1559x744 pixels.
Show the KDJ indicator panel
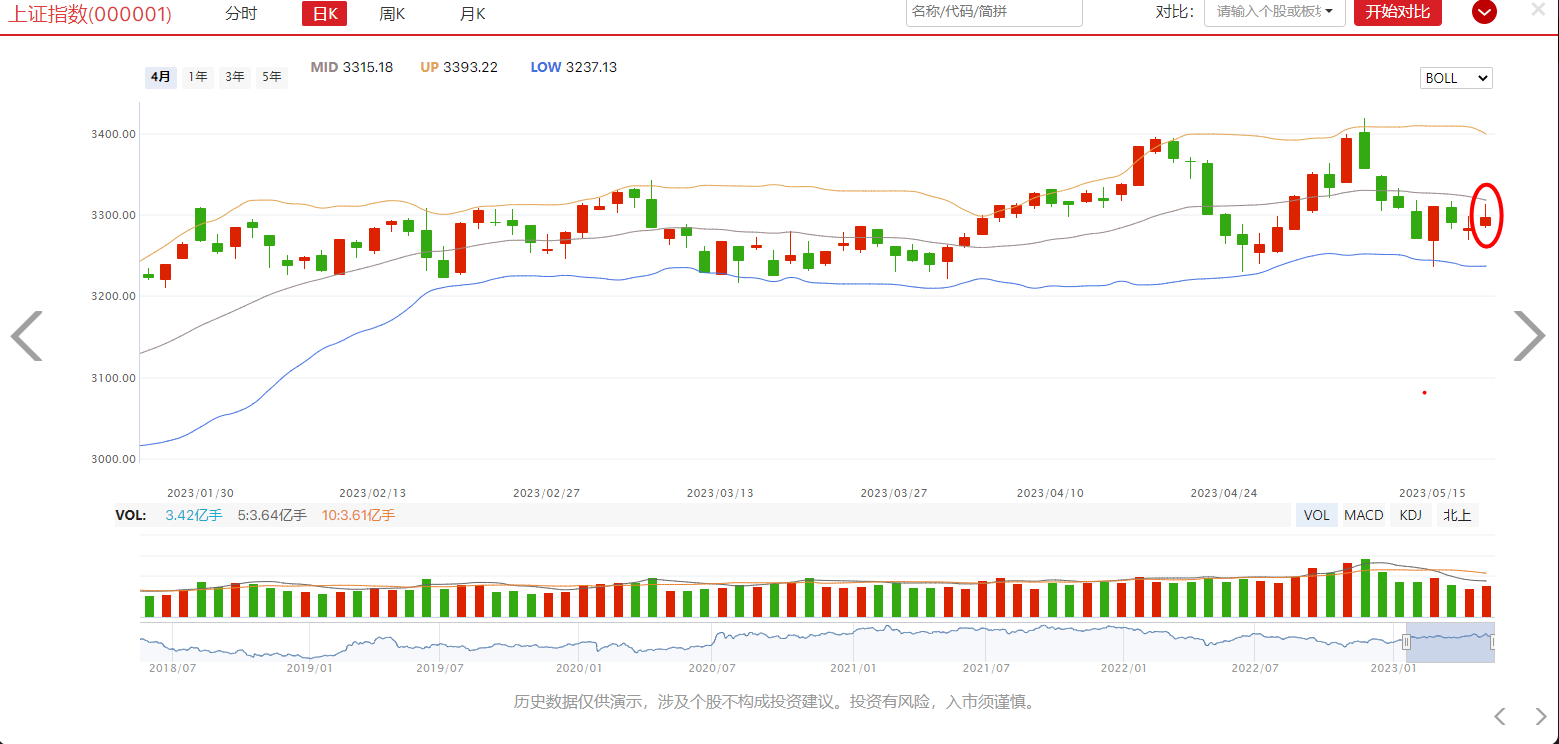[1411, 515]
